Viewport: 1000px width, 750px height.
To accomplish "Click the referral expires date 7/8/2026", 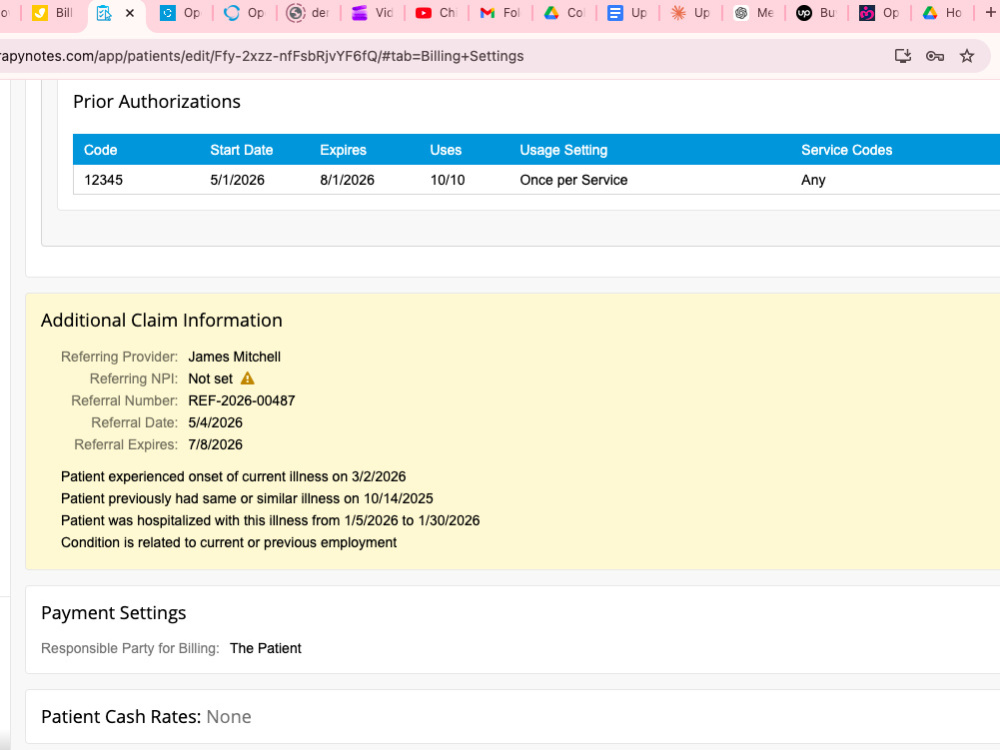I will click(x=216, y=445).
